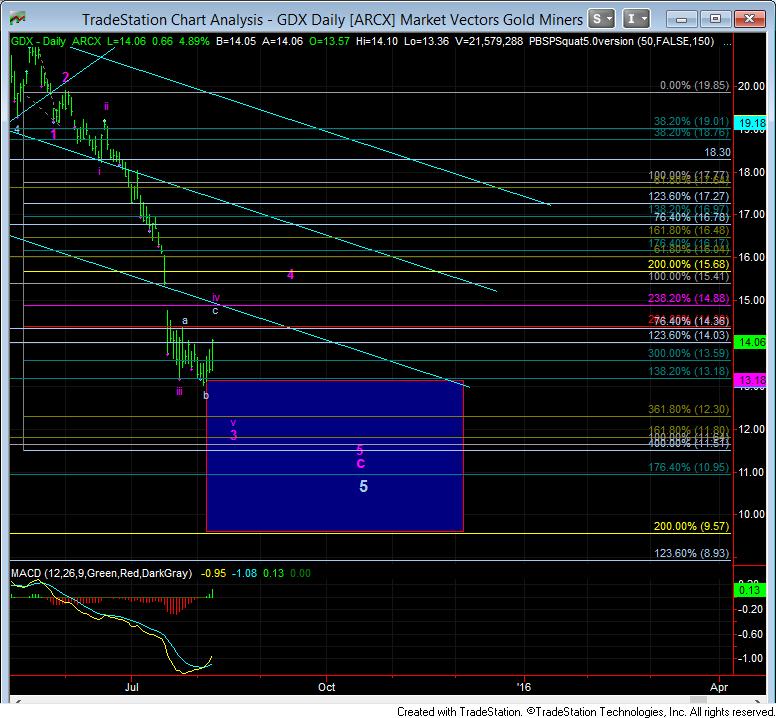
Task: Select the 176.40% (10.95) Fibonacci label
Action: 688,467
